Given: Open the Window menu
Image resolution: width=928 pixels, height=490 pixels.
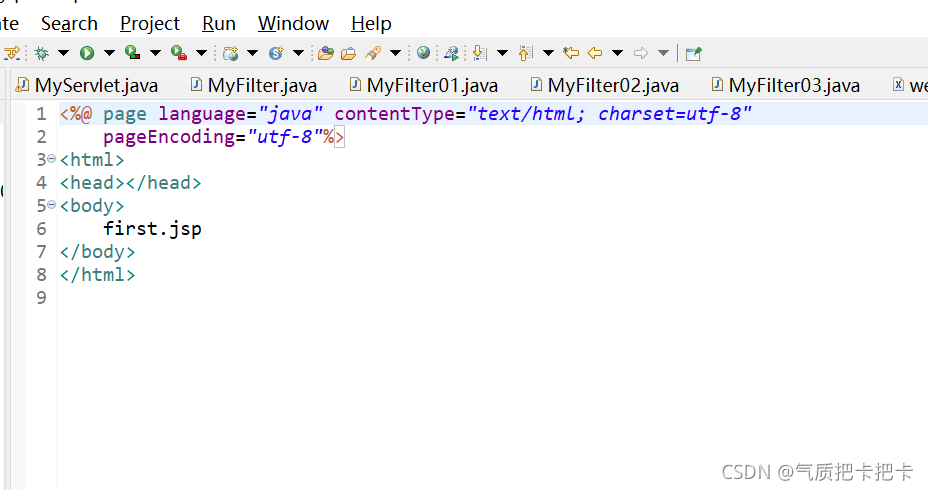Looking at the screenshot, I should pyautogui.click(x=294, y=24).
